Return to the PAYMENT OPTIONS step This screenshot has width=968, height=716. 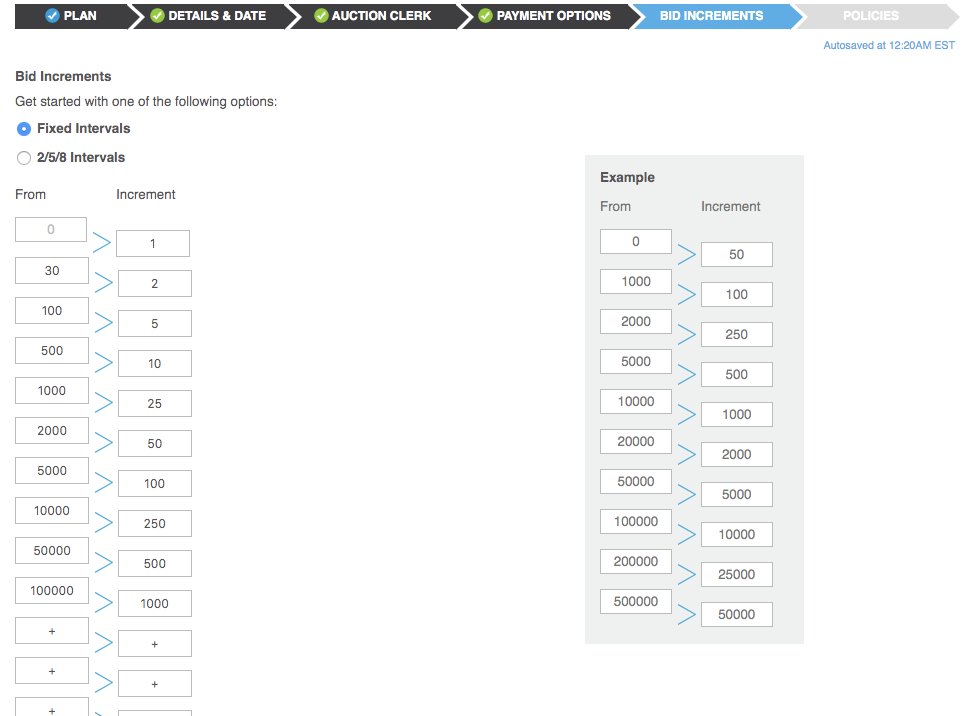click(545, 16)
